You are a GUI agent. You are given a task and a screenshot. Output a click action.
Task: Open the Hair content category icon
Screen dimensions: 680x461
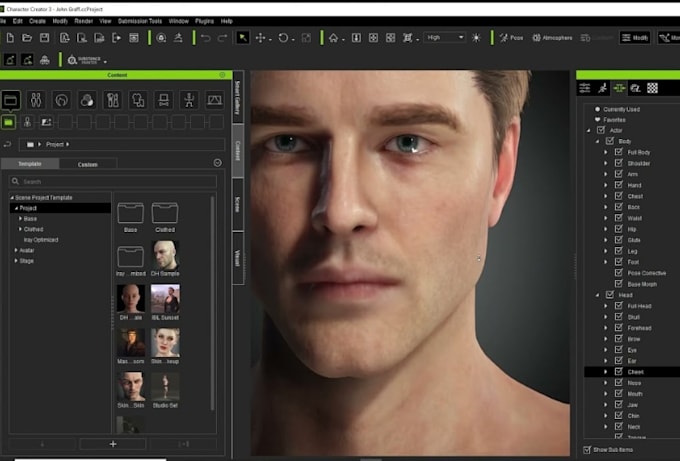tap(62, 100)
